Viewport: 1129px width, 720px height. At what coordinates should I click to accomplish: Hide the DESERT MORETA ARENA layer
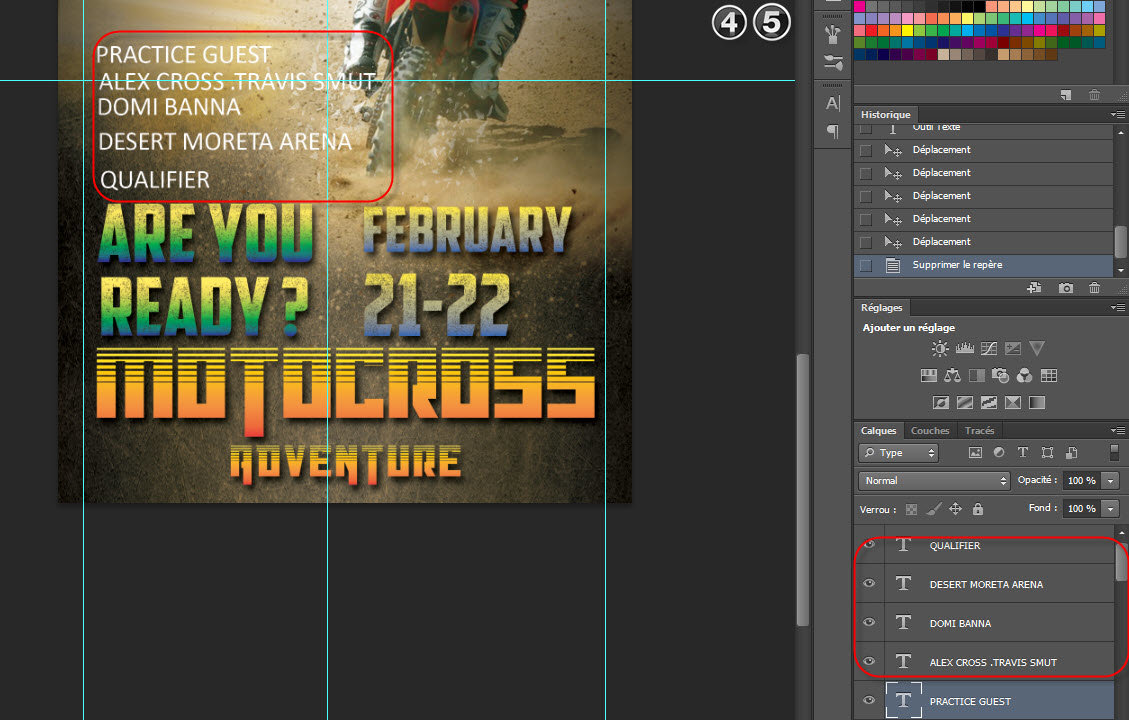coord(869,584)
